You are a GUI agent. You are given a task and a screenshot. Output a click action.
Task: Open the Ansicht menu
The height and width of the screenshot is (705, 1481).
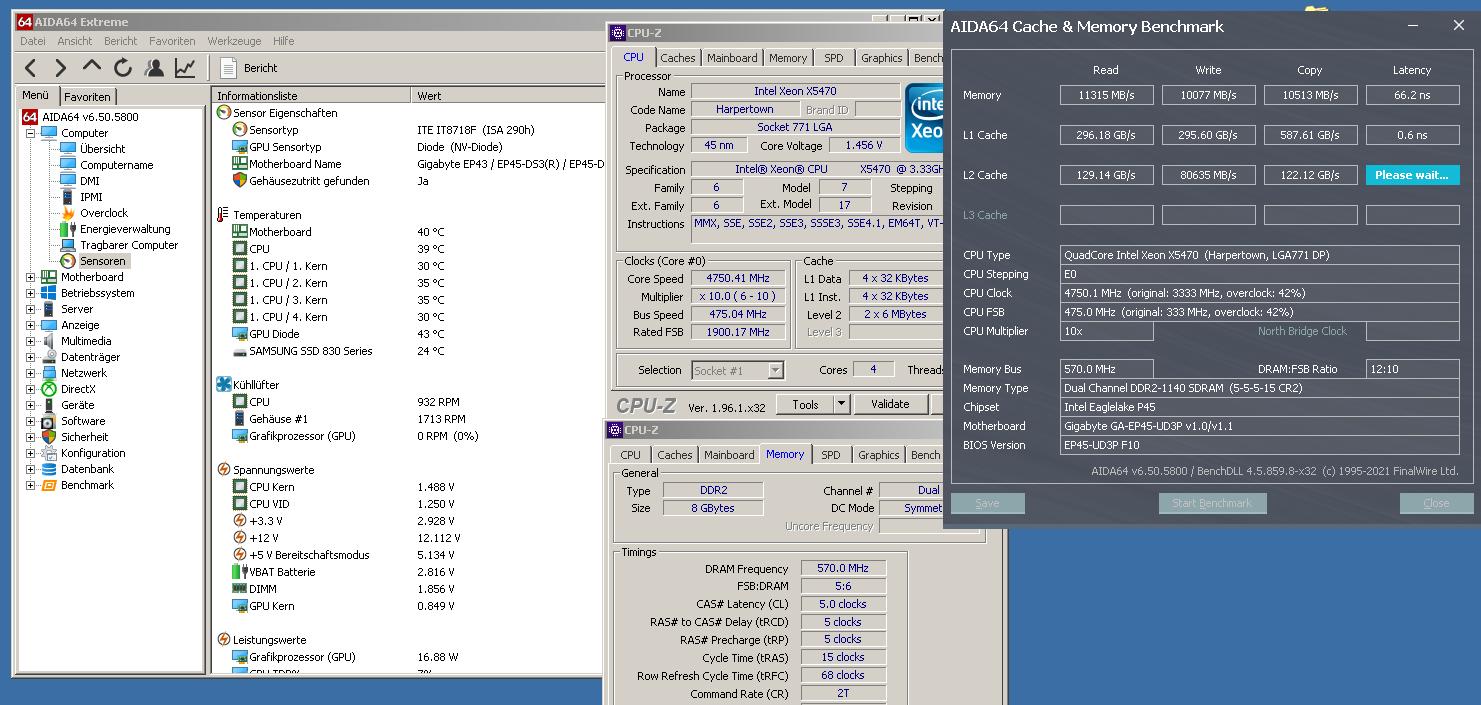coord(75,41)
